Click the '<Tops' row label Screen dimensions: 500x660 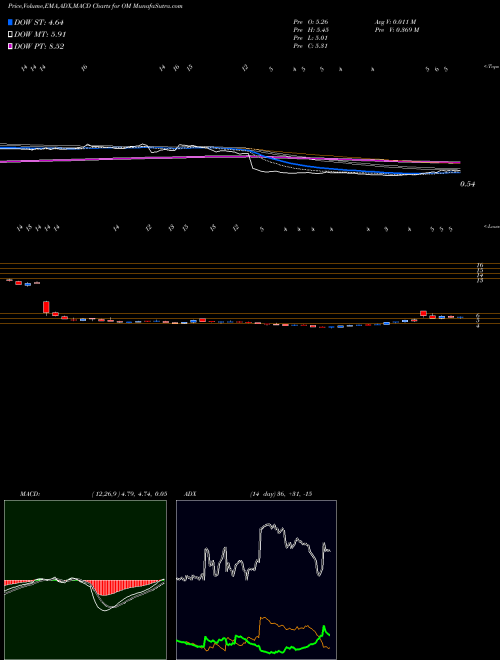[x=491, y=67]
